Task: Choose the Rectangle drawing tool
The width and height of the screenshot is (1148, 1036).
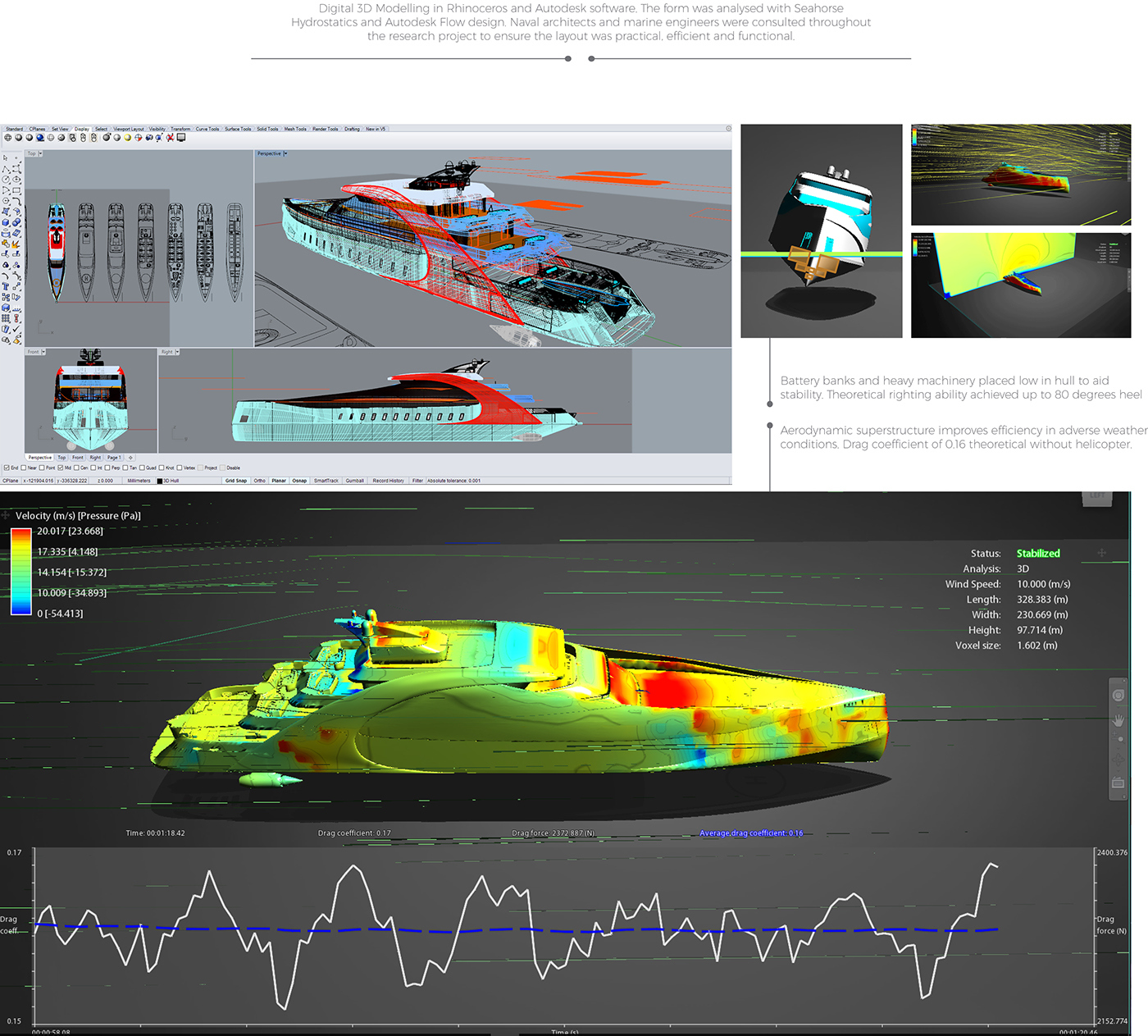Action: pyautogui.click(x=16, y=190)
